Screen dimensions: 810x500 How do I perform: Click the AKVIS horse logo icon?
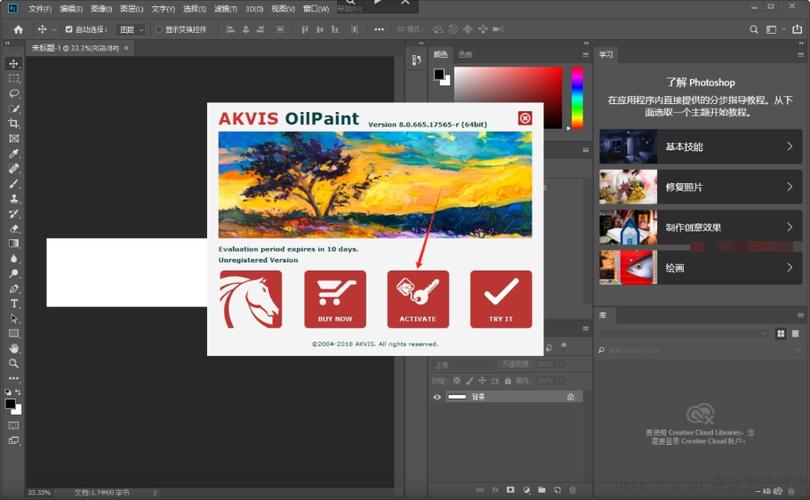(251, 299)
